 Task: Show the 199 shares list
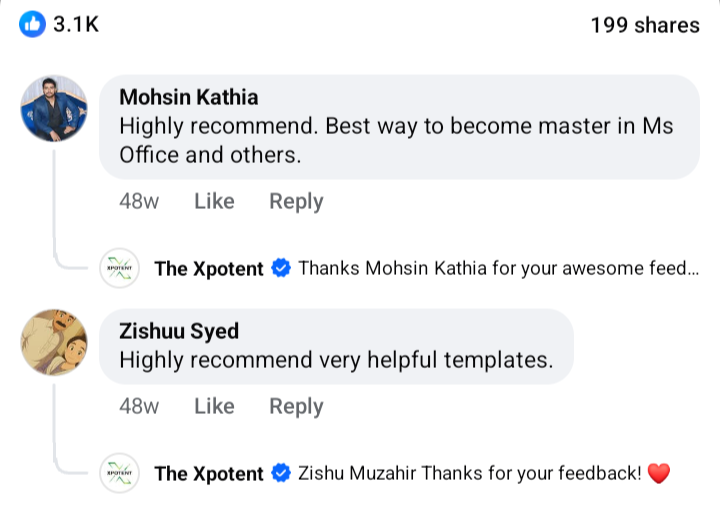click(644, 25)
